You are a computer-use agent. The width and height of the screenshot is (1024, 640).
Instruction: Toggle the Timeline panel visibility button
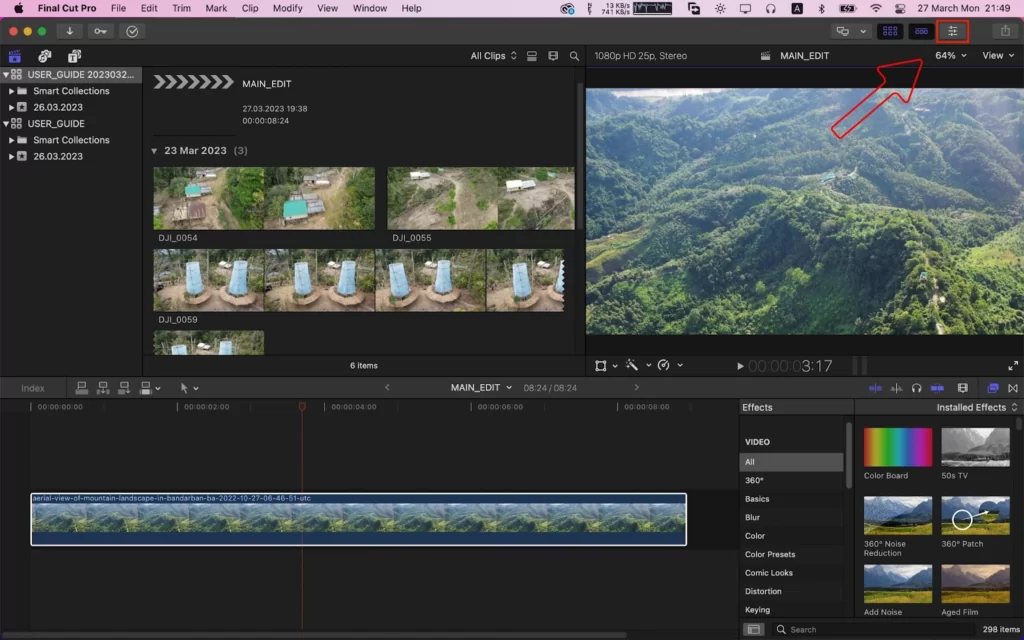point(921,31)
